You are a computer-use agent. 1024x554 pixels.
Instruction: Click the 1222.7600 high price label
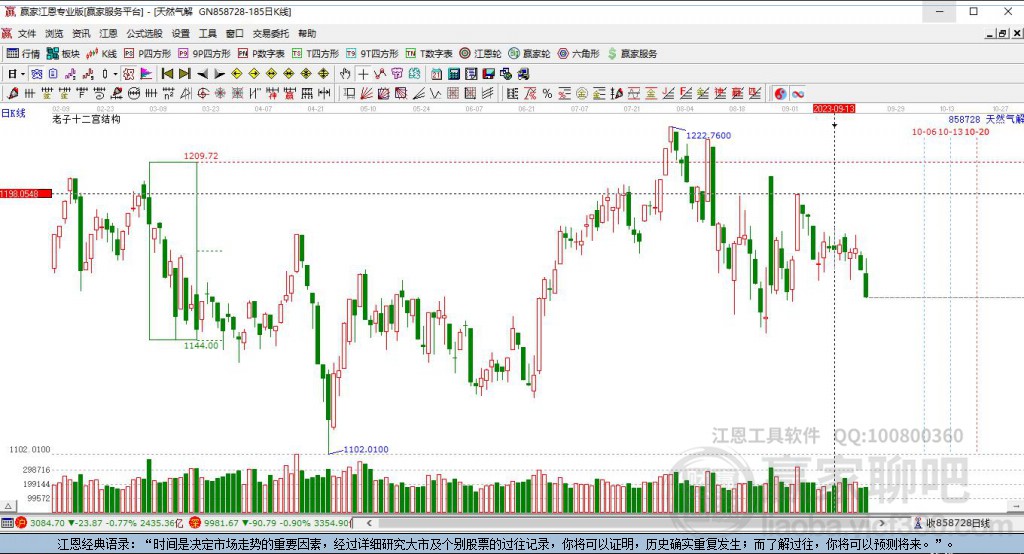tap(709, 135)
